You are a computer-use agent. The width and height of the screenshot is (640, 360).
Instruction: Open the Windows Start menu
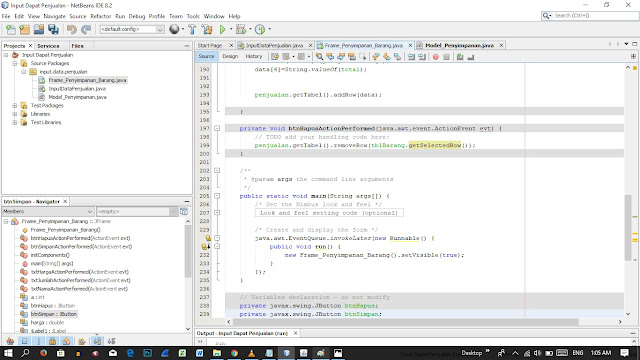coord(8,353)
